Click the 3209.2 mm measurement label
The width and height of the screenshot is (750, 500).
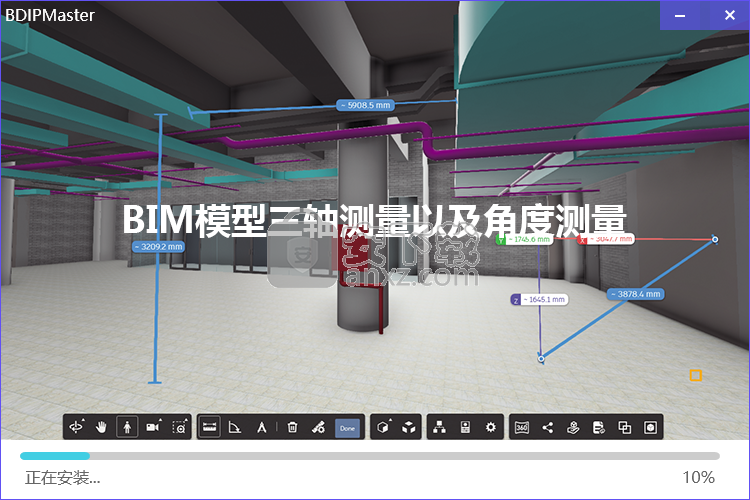(x=158, y=246)
